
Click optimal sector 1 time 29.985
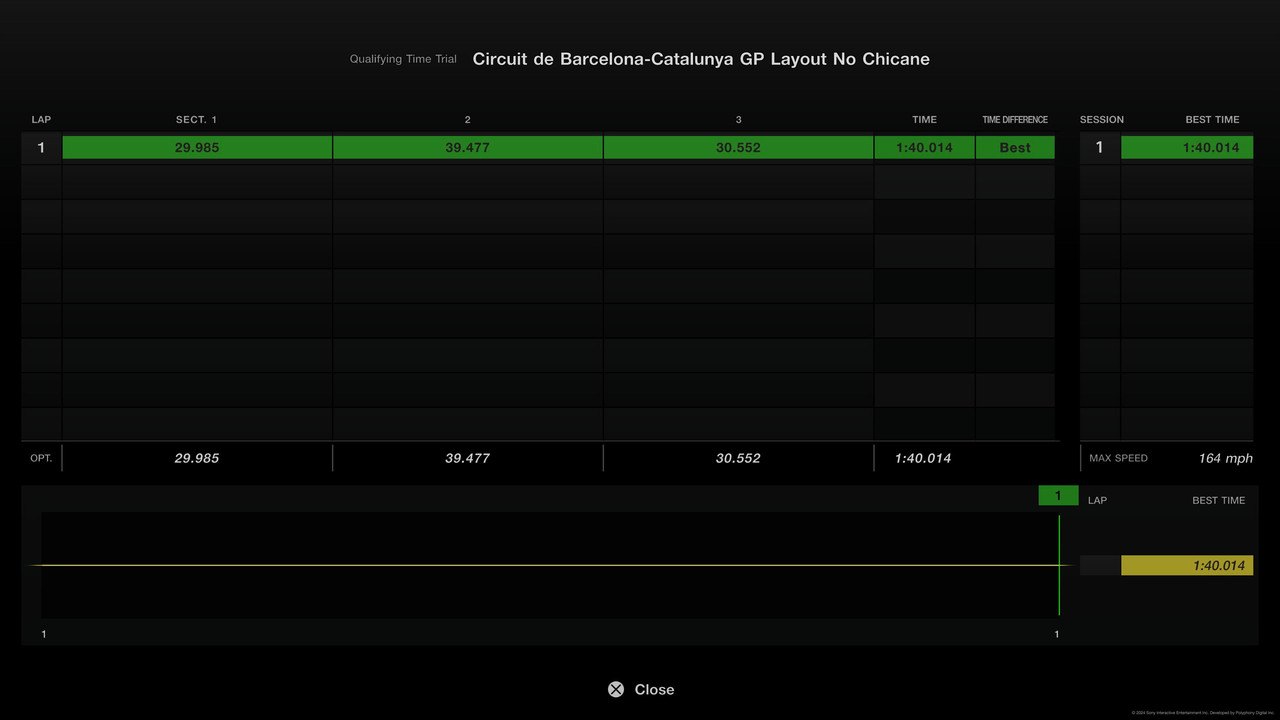pos(197,458)
